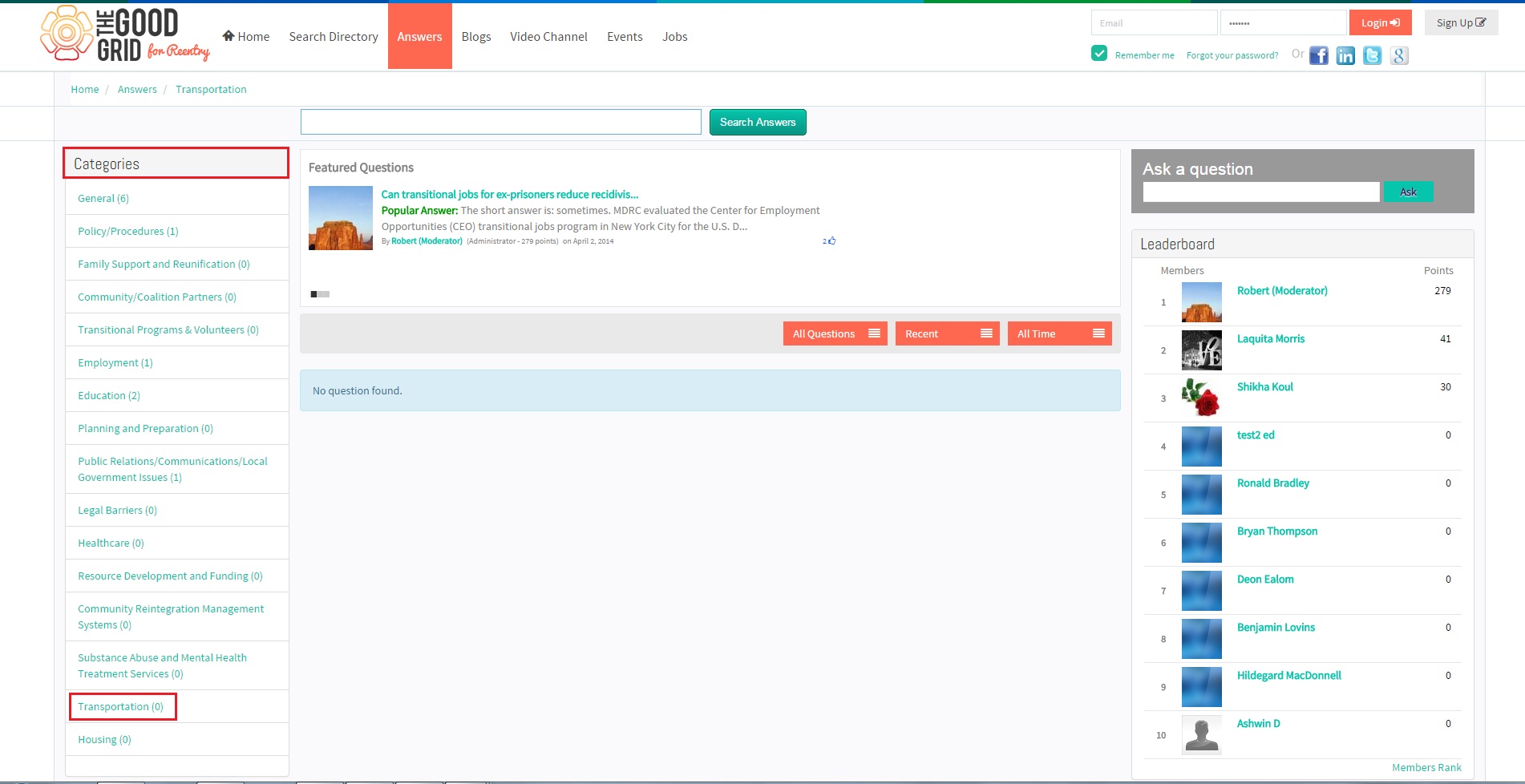Open Laquita Morris profile name link
Screen dimensions: 1525x784
pos(1271,338)
